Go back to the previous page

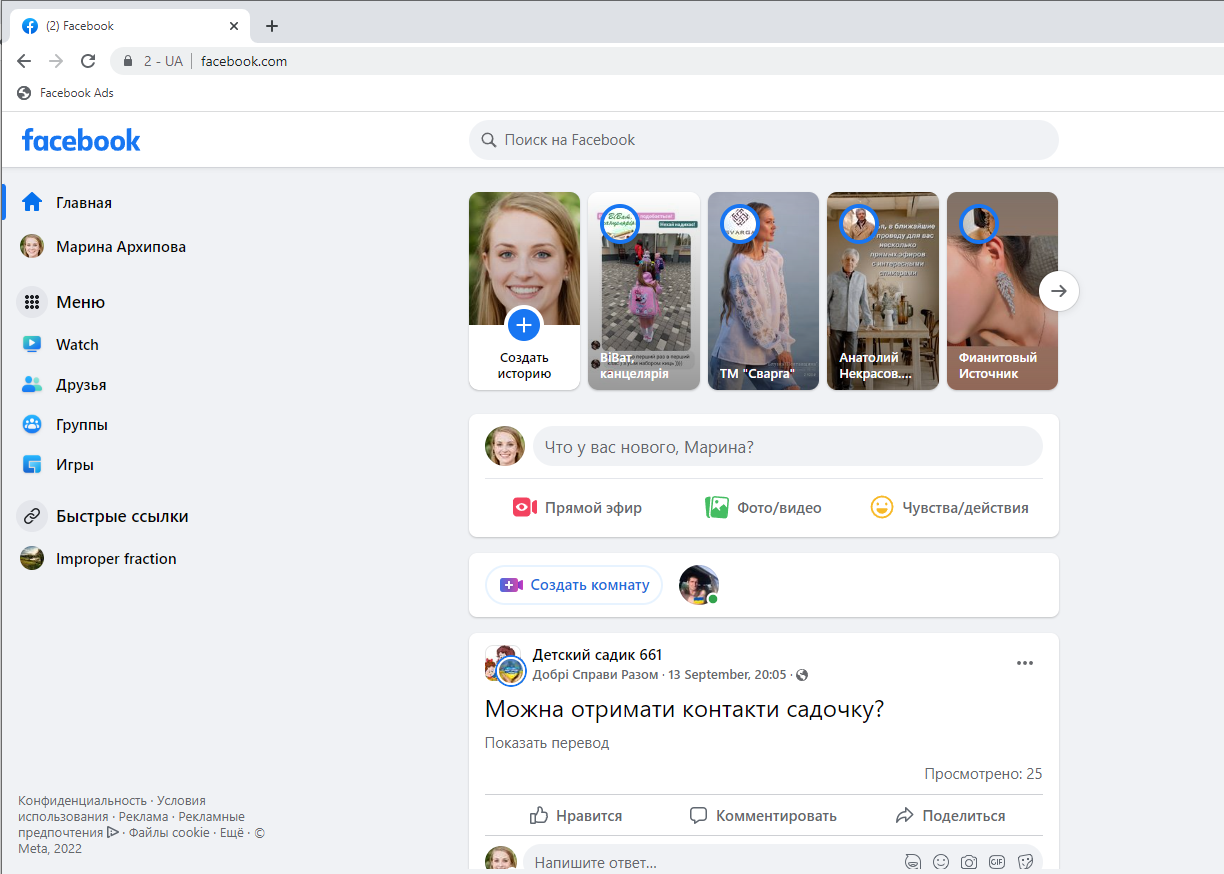24,61
